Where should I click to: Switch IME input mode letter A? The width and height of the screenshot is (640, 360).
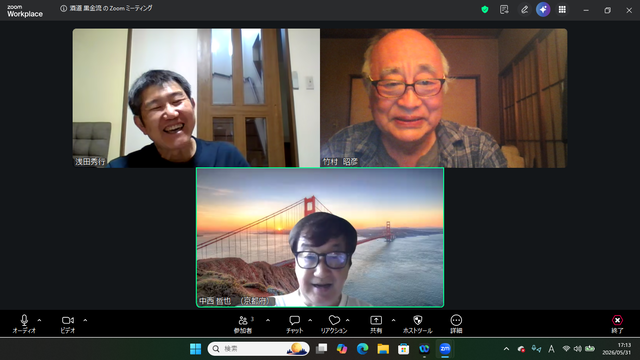pyautogui.click(x=551, y=349)
